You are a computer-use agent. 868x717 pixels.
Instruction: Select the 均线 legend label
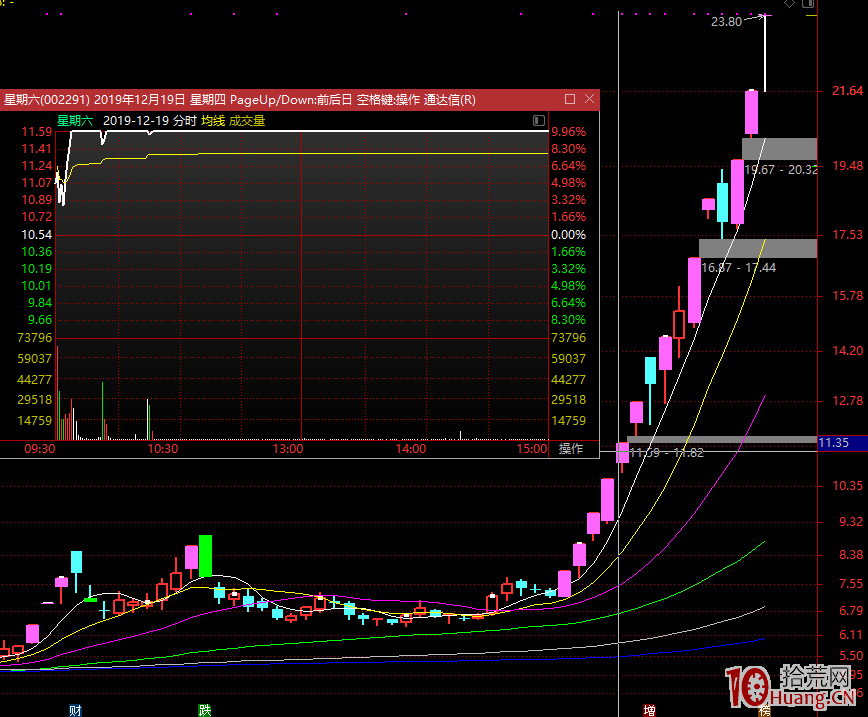pos(213,121)
